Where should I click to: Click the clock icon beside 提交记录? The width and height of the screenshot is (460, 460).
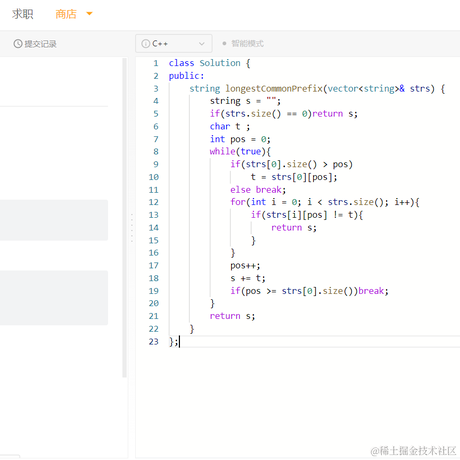pos(18,44)
